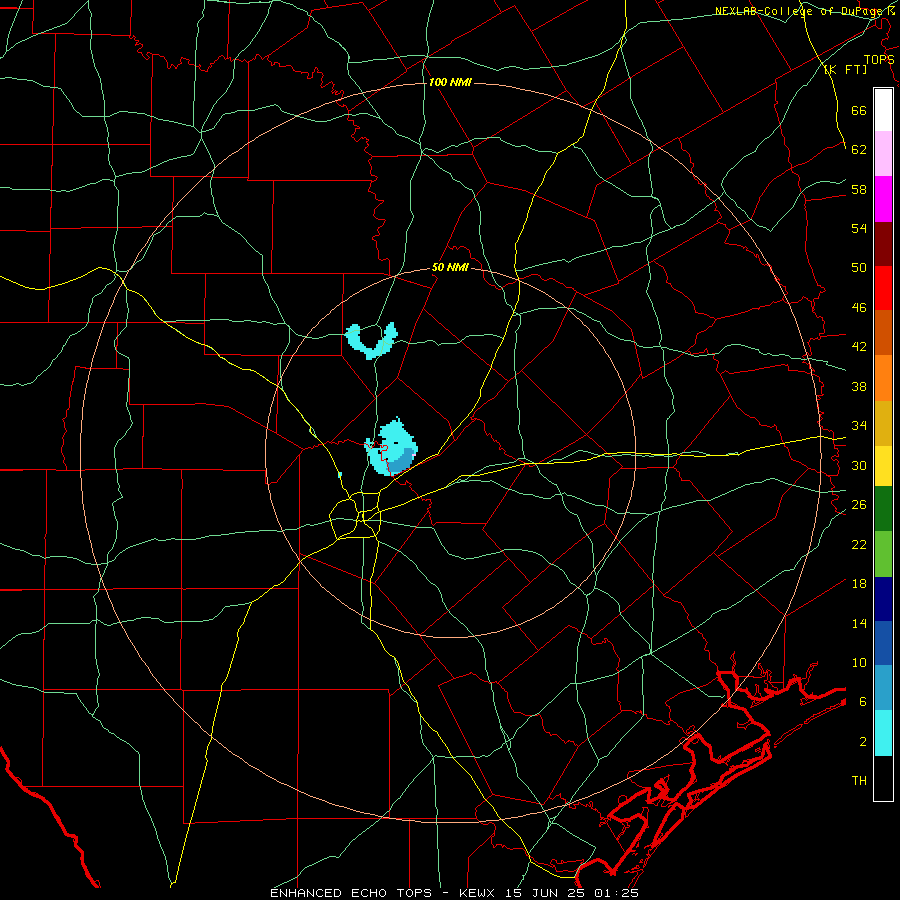Viewport: 900px width, 900px height.
Task: Click the medium blue legend swatch
Action: coord(883,643)
